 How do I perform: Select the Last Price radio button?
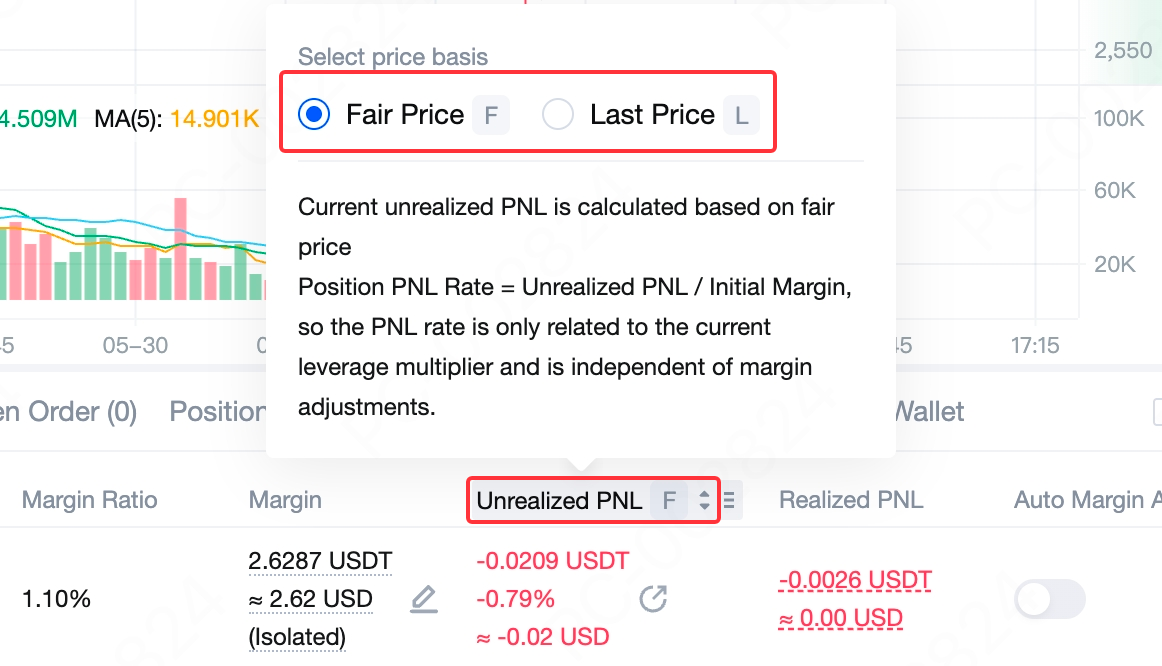[558, 115]
